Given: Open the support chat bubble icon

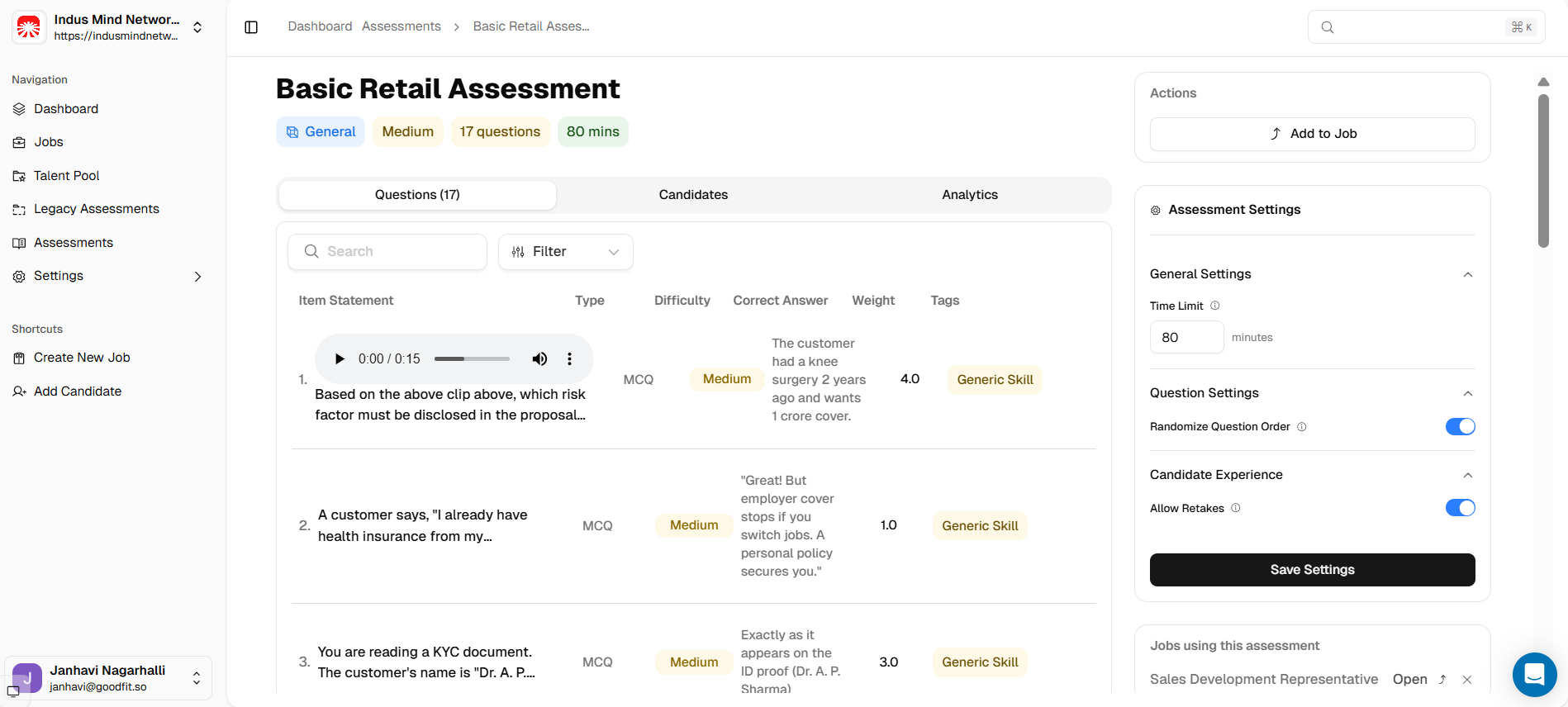Looking at the screenshot, I should coord(1534,674).
